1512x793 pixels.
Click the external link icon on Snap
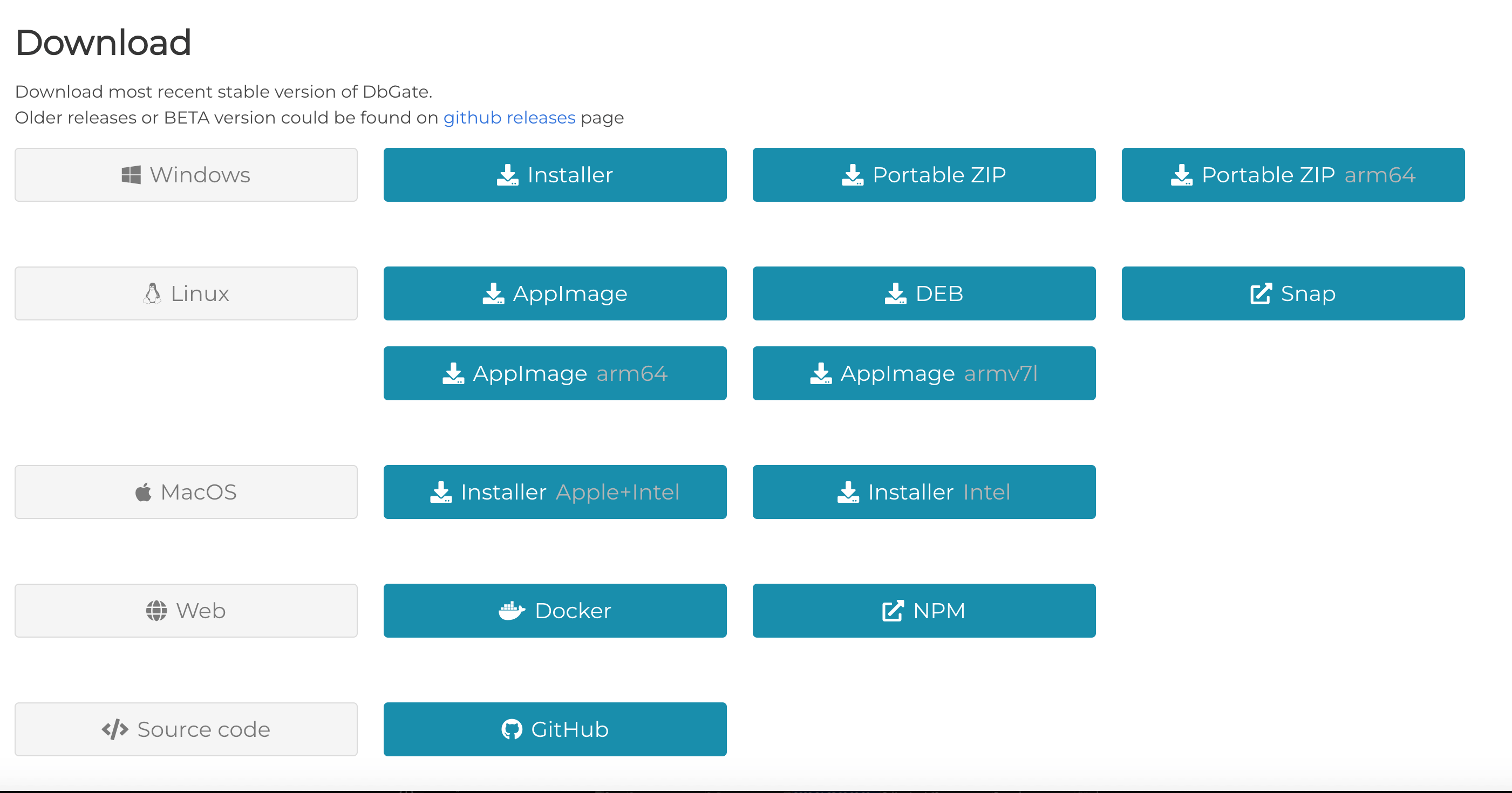point(1261,293)
